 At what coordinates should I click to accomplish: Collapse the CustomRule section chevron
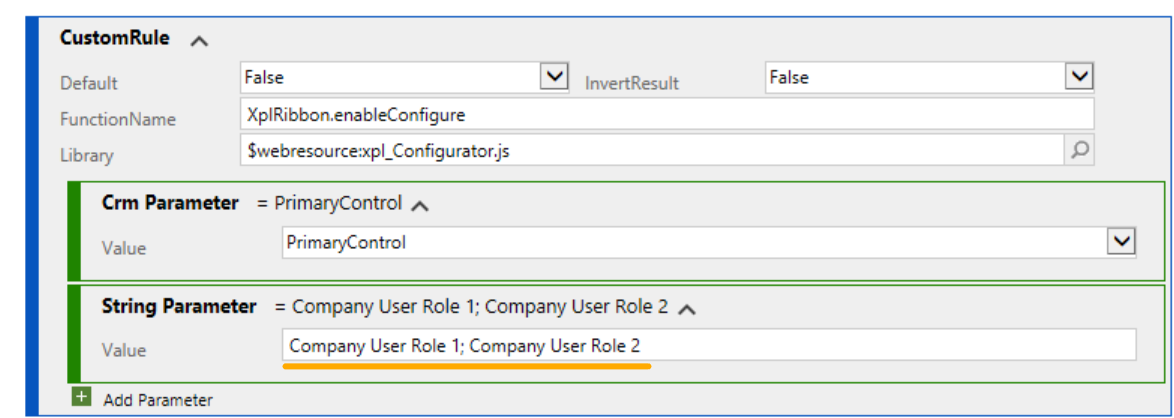199,42
